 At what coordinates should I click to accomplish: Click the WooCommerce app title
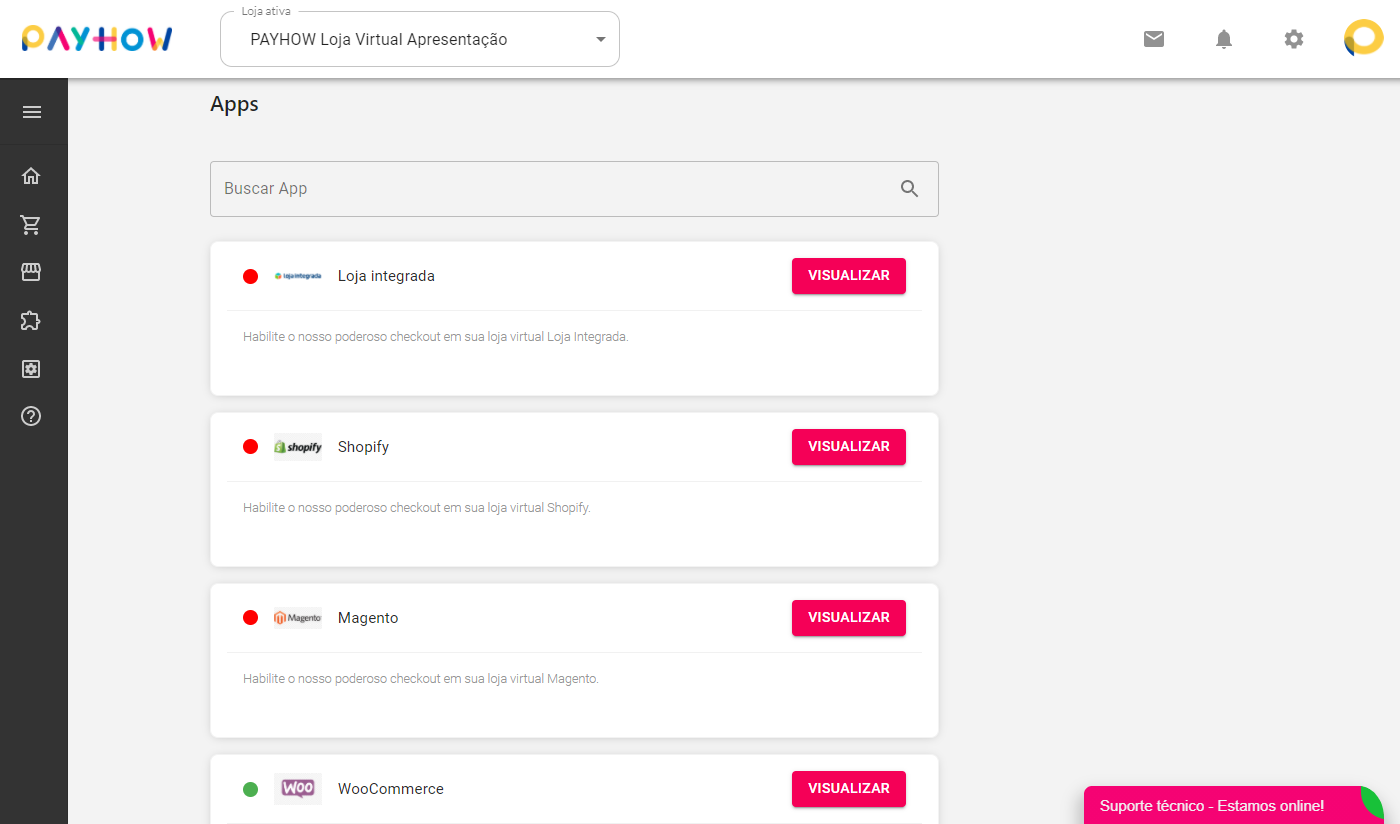point(391,789)
